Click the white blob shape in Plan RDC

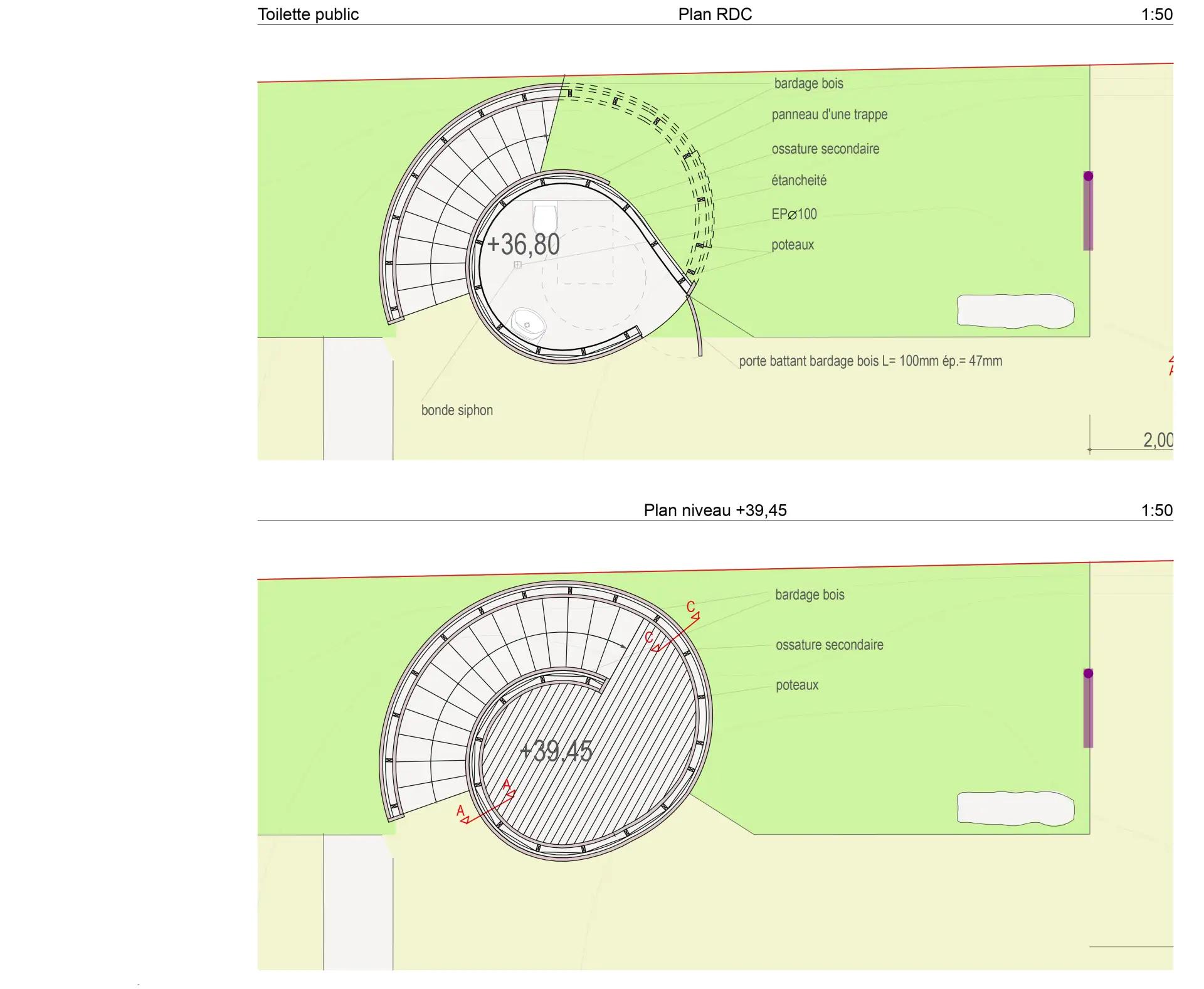coord(1015,312)
